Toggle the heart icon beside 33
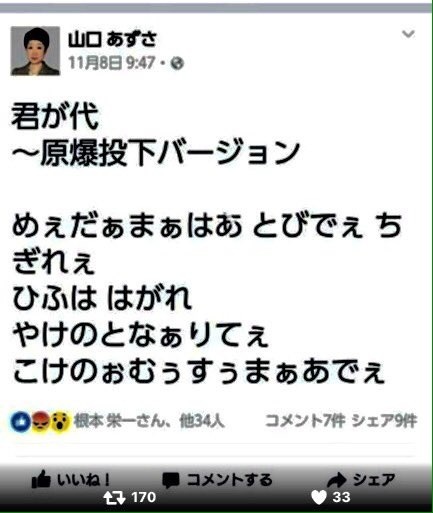This screenshot has width=433, height=513. click(x=318, y=498)
